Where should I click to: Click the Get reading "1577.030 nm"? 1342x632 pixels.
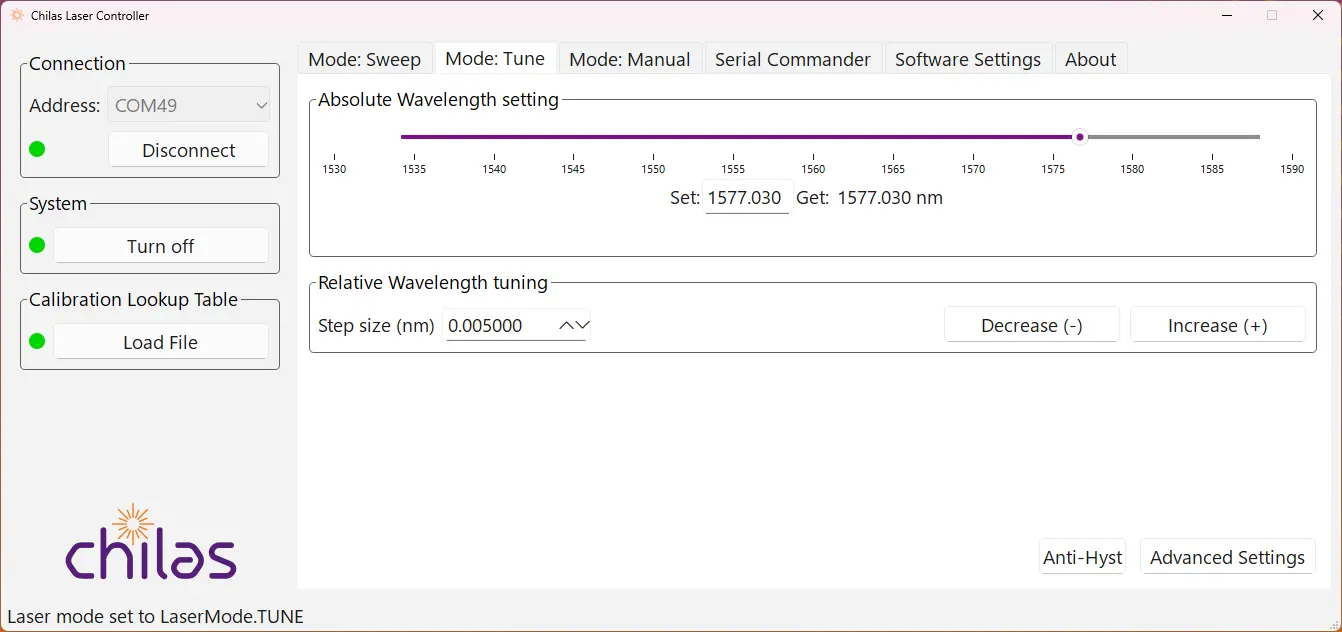(890, 197)
